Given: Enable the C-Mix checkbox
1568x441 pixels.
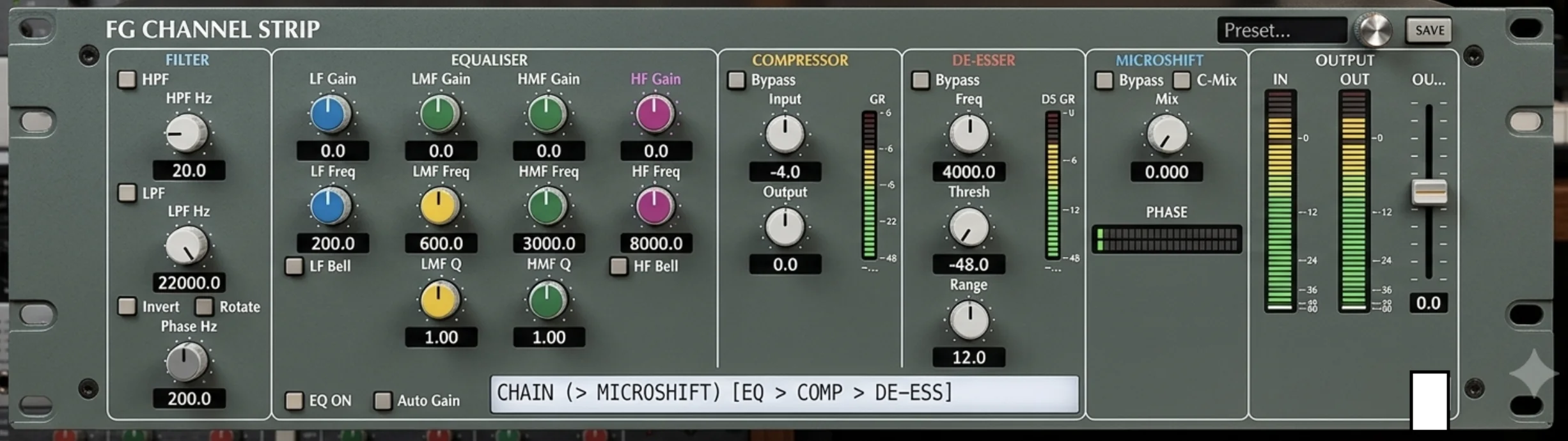Looking at the screenshot, I should tap(1182, 80).
